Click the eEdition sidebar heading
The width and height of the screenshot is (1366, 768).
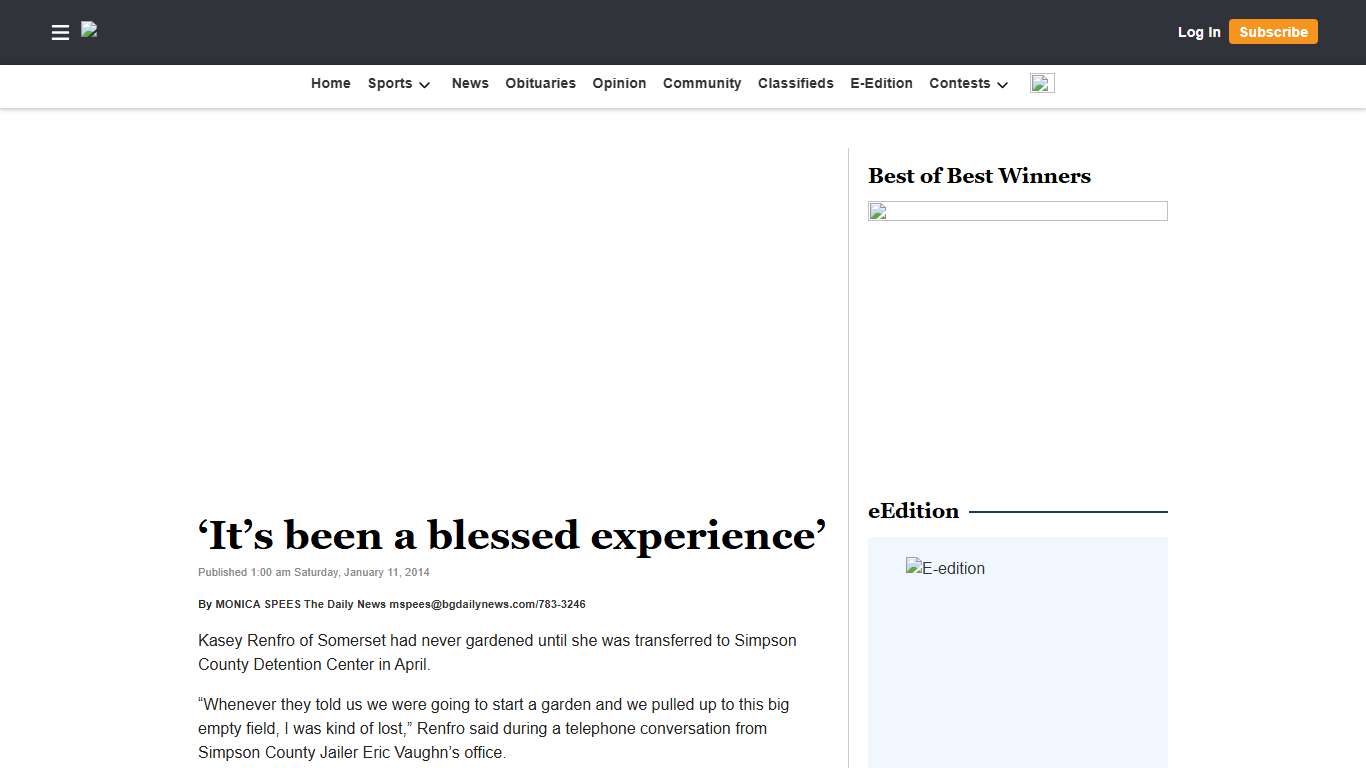click(913, 511)
